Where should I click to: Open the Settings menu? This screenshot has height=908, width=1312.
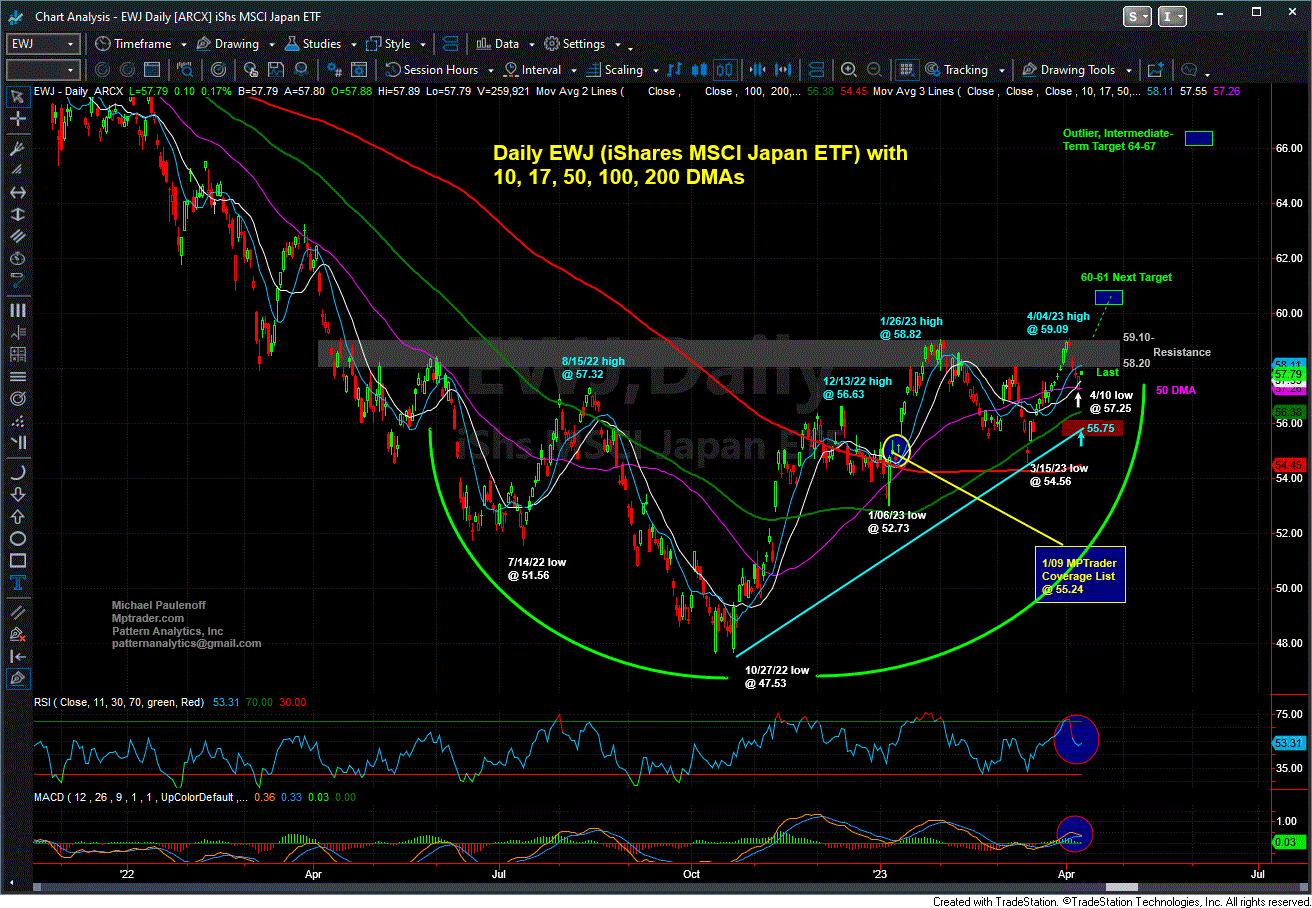[575, 44]
